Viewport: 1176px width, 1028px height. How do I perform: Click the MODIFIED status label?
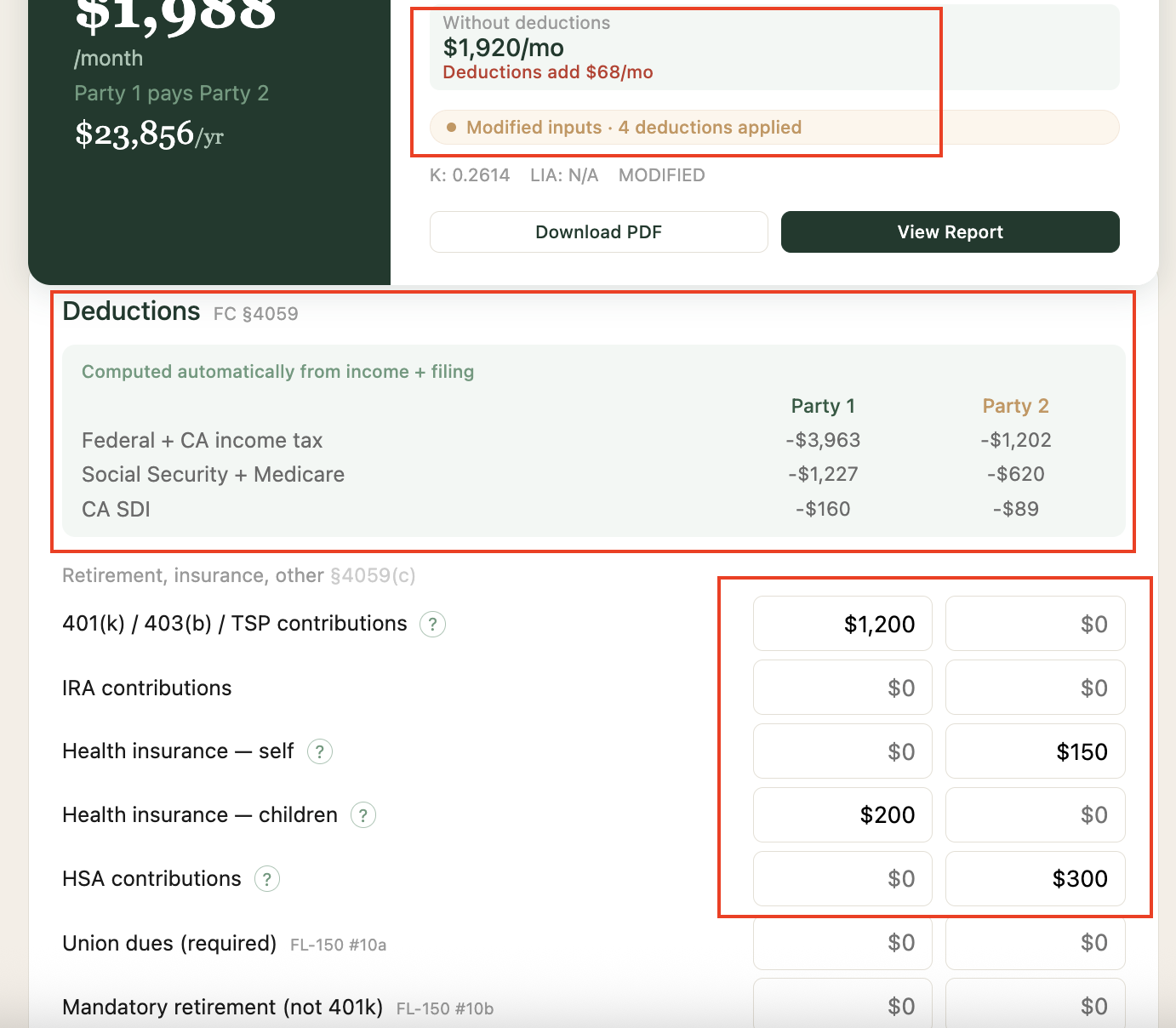click(661, 175)
